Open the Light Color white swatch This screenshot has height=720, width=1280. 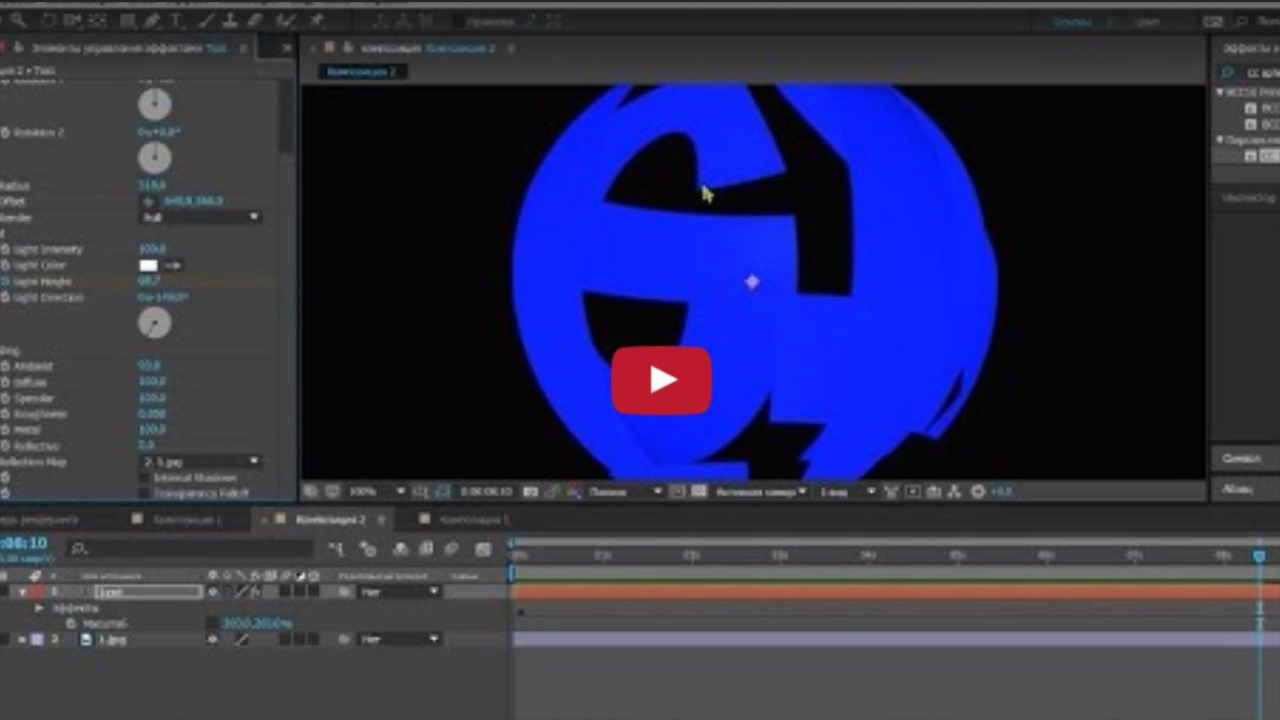148,265
